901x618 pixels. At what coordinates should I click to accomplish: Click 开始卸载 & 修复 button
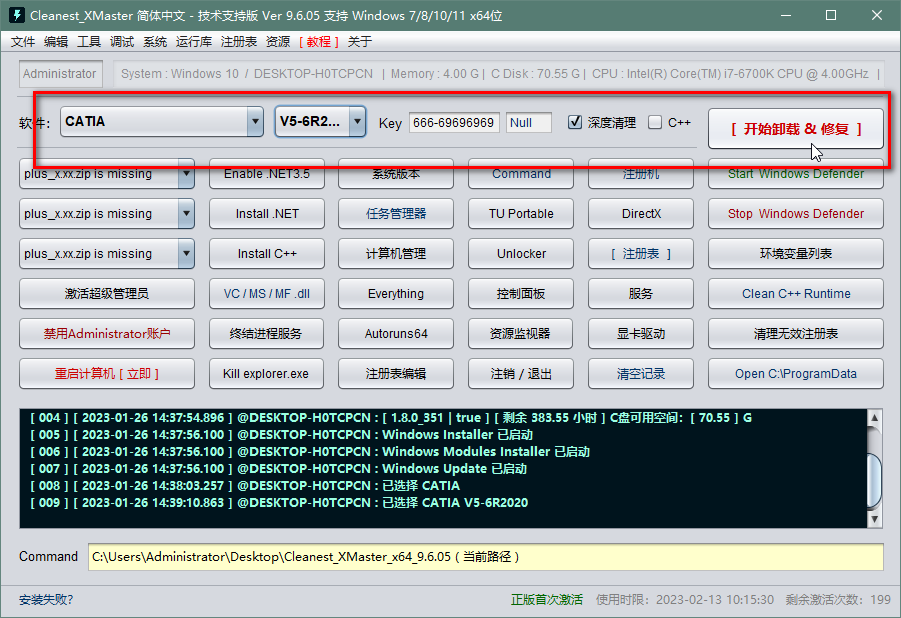[x=796, y=129]
